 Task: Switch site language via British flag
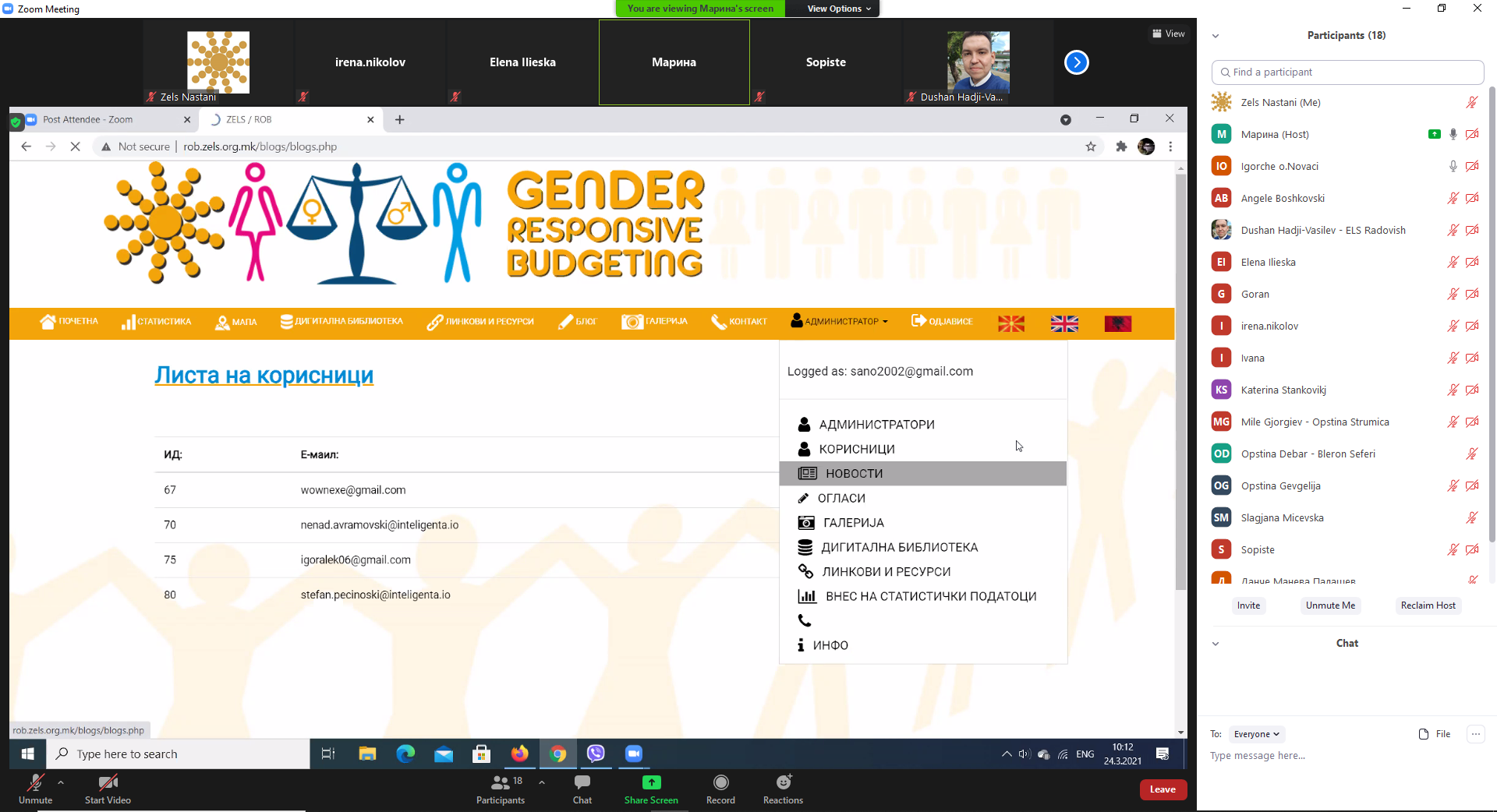click(1064, 323)
